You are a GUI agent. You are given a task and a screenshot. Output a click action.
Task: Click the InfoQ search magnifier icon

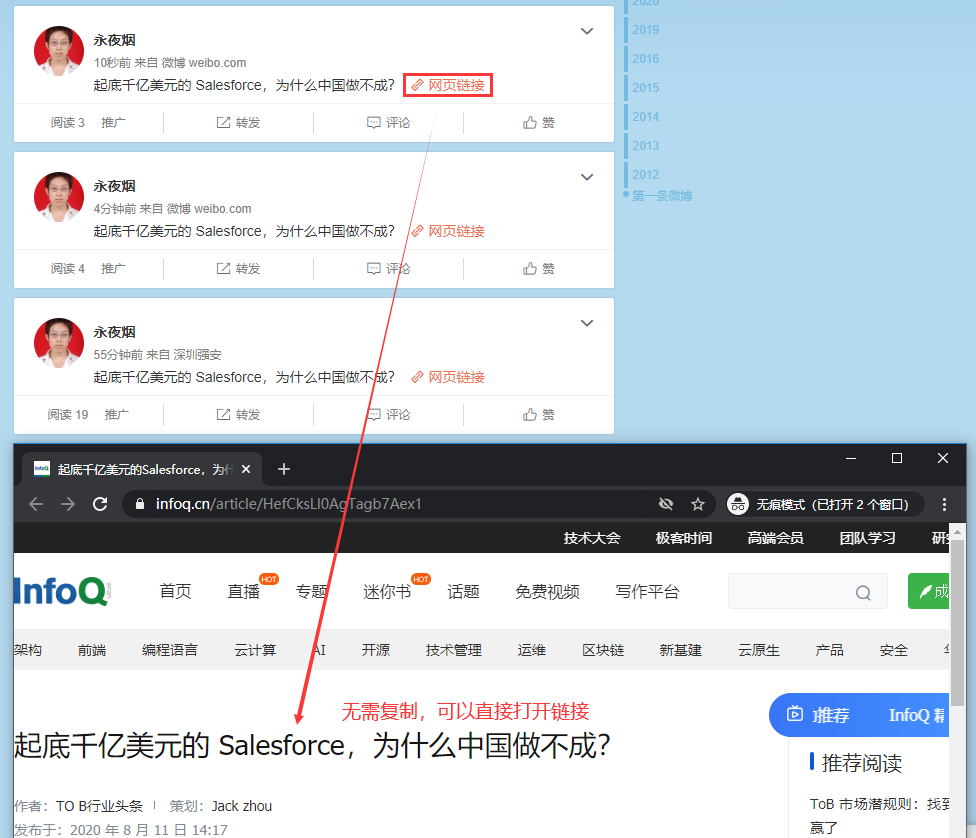(863, 593)
